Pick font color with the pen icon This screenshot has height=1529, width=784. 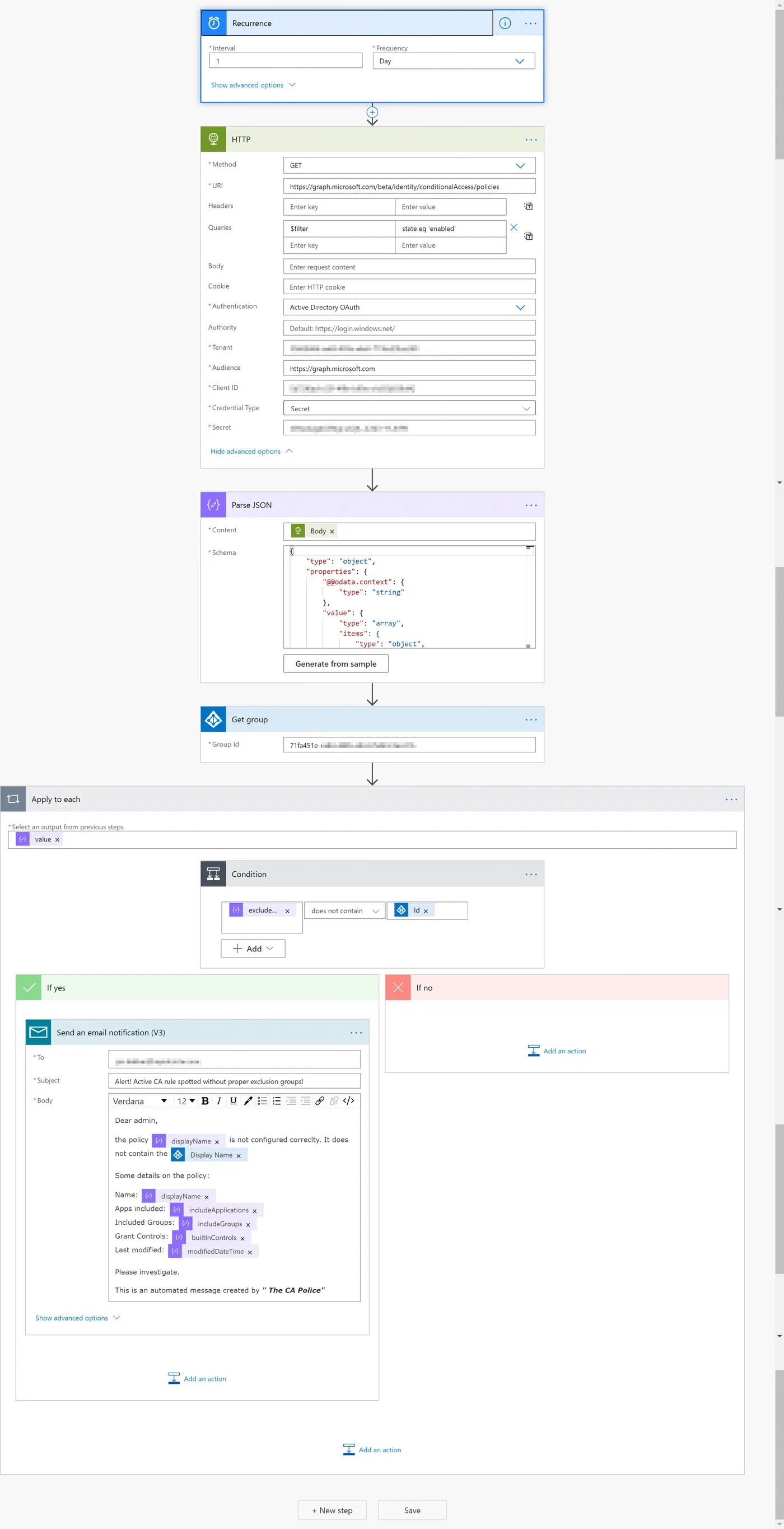248,1100
